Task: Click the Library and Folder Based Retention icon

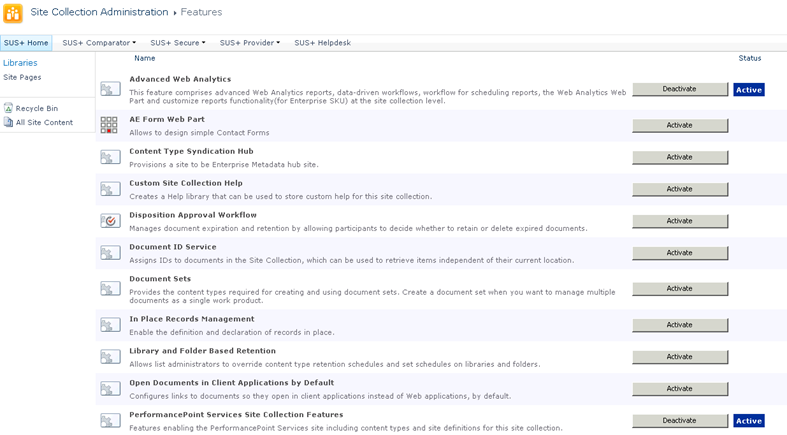Action: click(x=110, y=357)
